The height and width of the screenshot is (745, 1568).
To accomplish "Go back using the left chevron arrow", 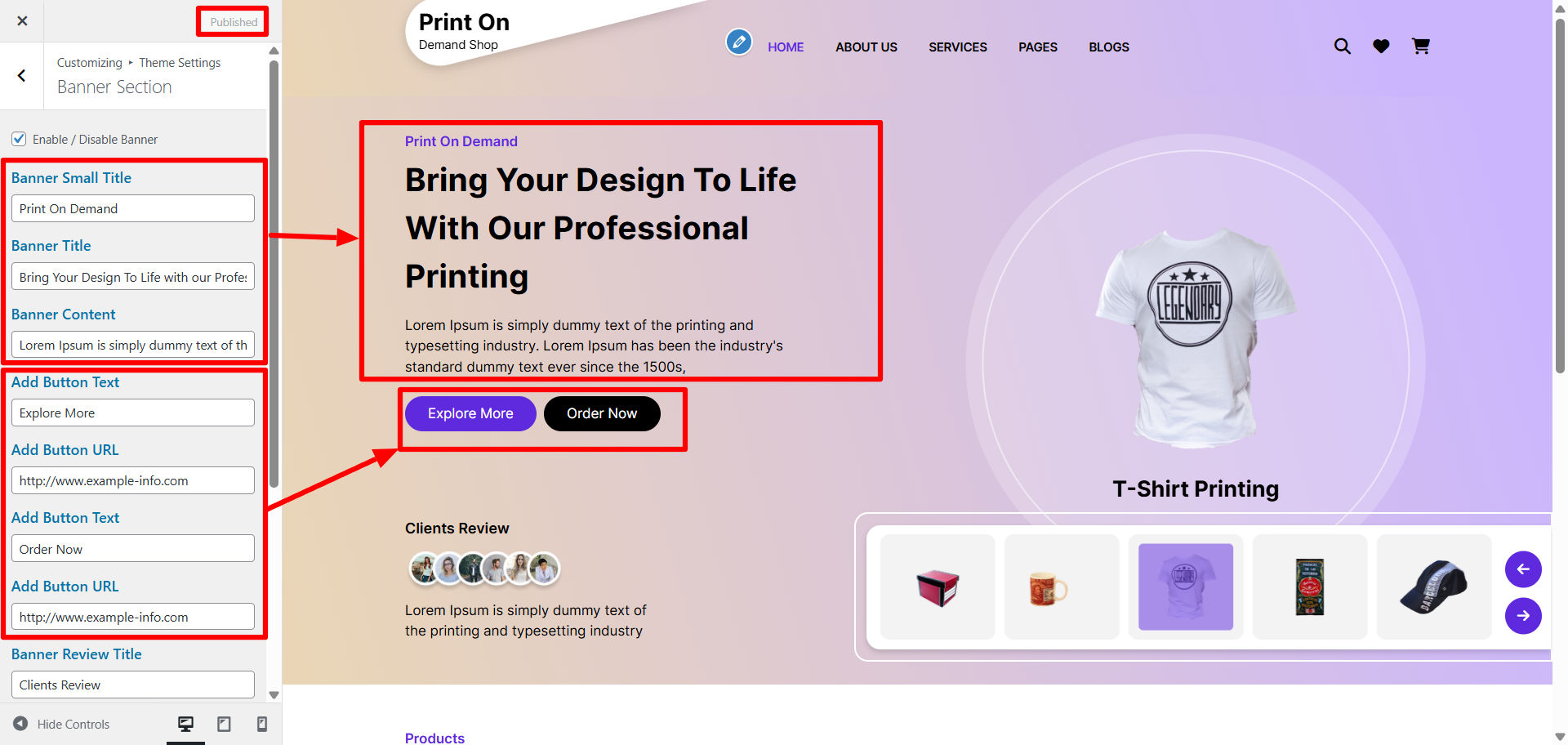I will click(x=22, y=76).
